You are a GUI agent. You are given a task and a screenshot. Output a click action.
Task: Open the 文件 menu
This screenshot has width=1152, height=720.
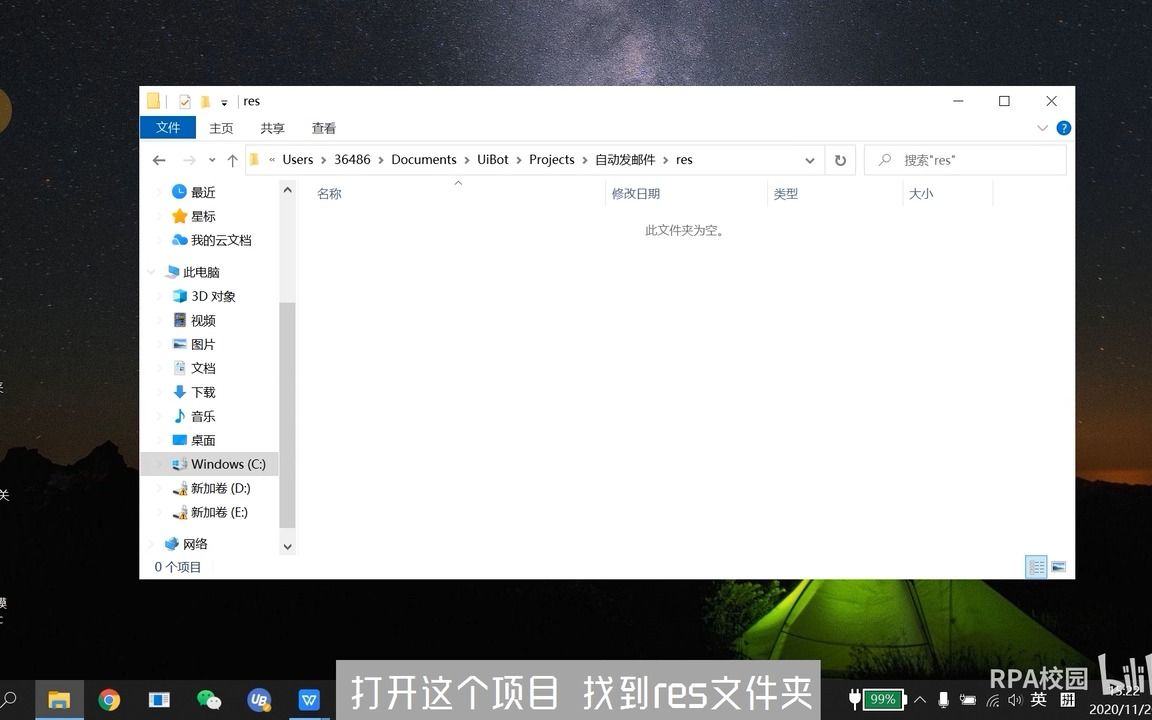click(167, 128)
